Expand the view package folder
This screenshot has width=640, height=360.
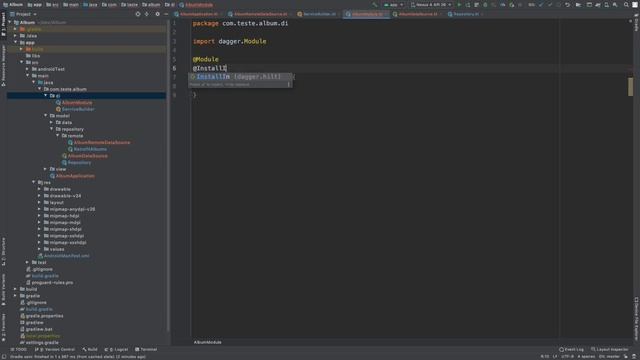point(46,169)
